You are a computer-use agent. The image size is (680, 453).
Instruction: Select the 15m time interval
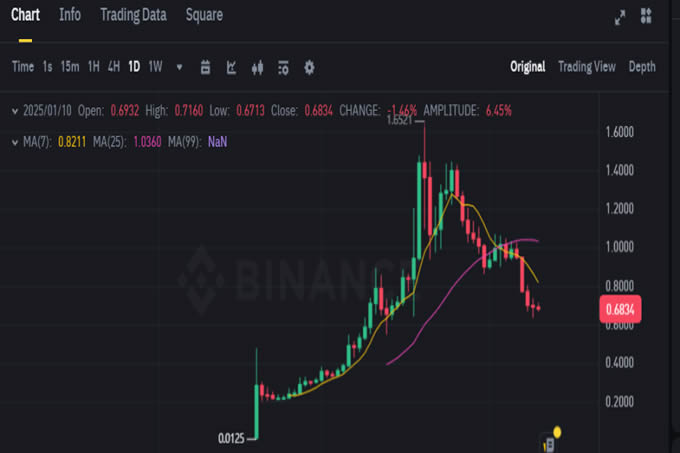[x=70, y=67]
